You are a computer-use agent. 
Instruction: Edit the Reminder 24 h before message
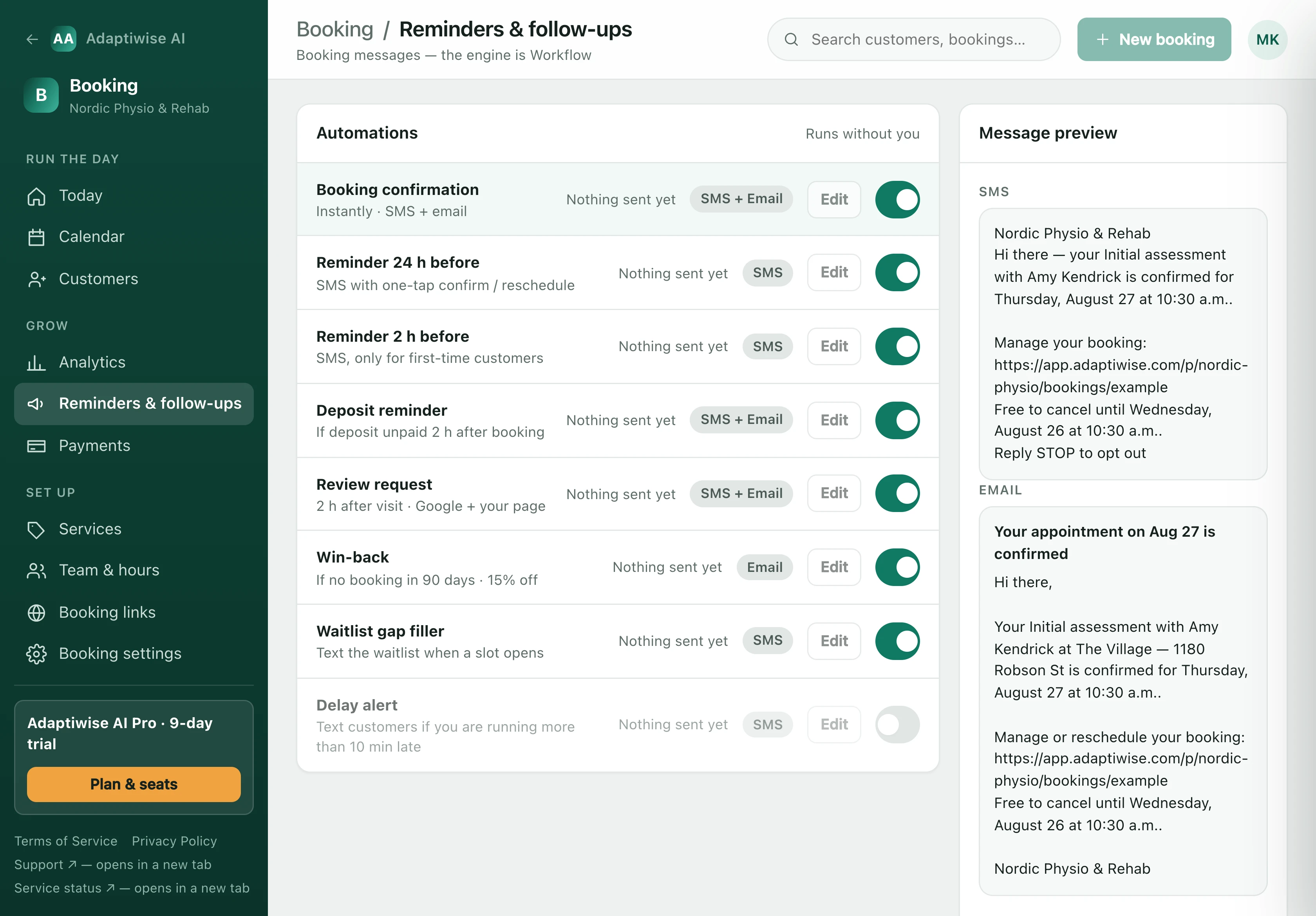[x=834, y=273]
